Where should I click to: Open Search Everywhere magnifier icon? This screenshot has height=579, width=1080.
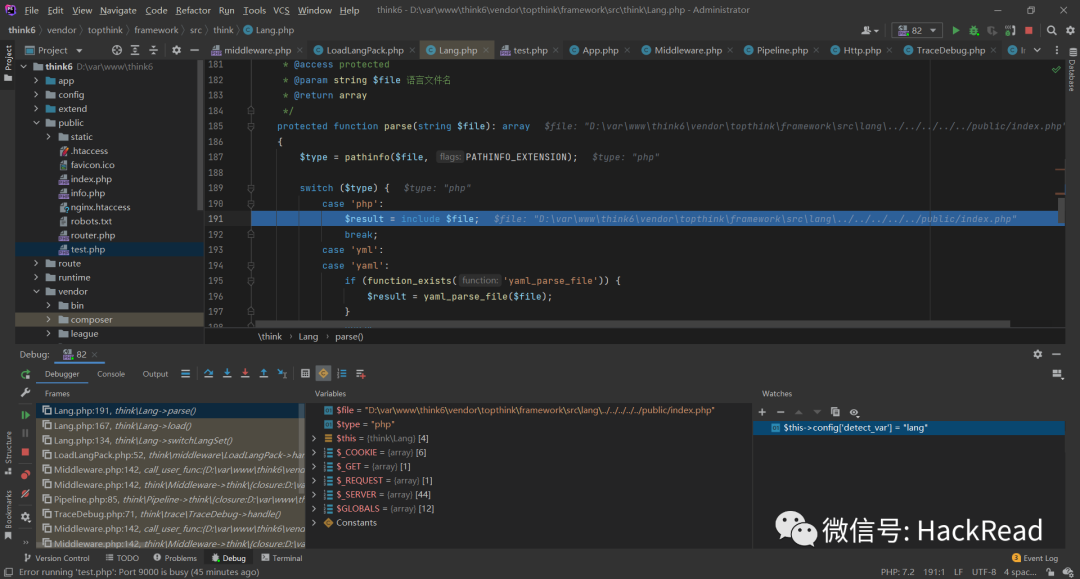[x=1052, y=30]
